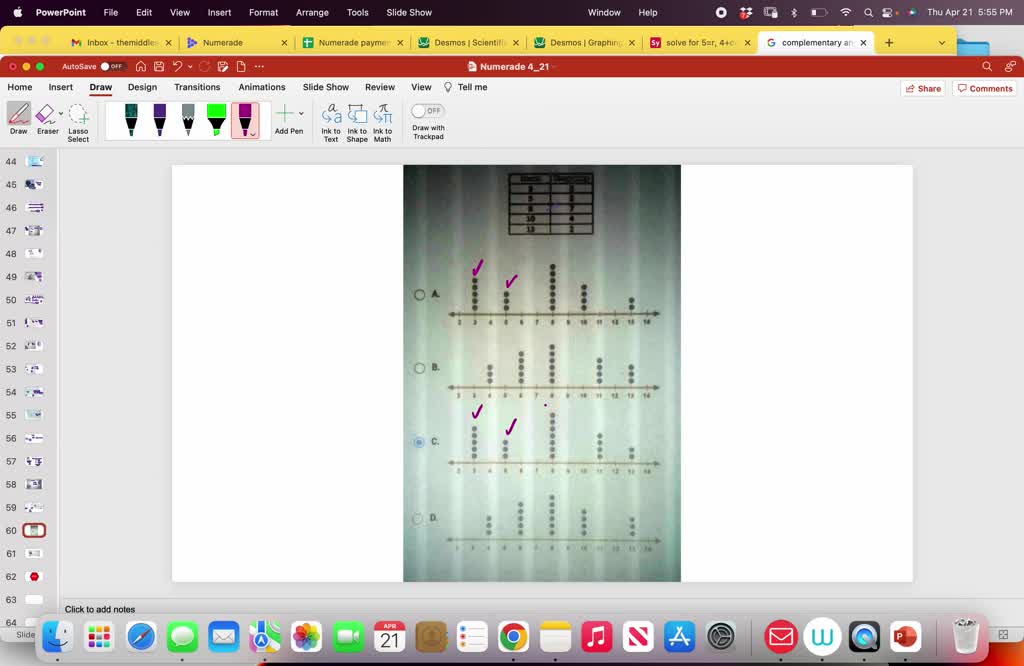Viewport: 1024px width, 666px height.
Task: Open the Slide Show menu in the menu bar
Action: pos(409,12)
